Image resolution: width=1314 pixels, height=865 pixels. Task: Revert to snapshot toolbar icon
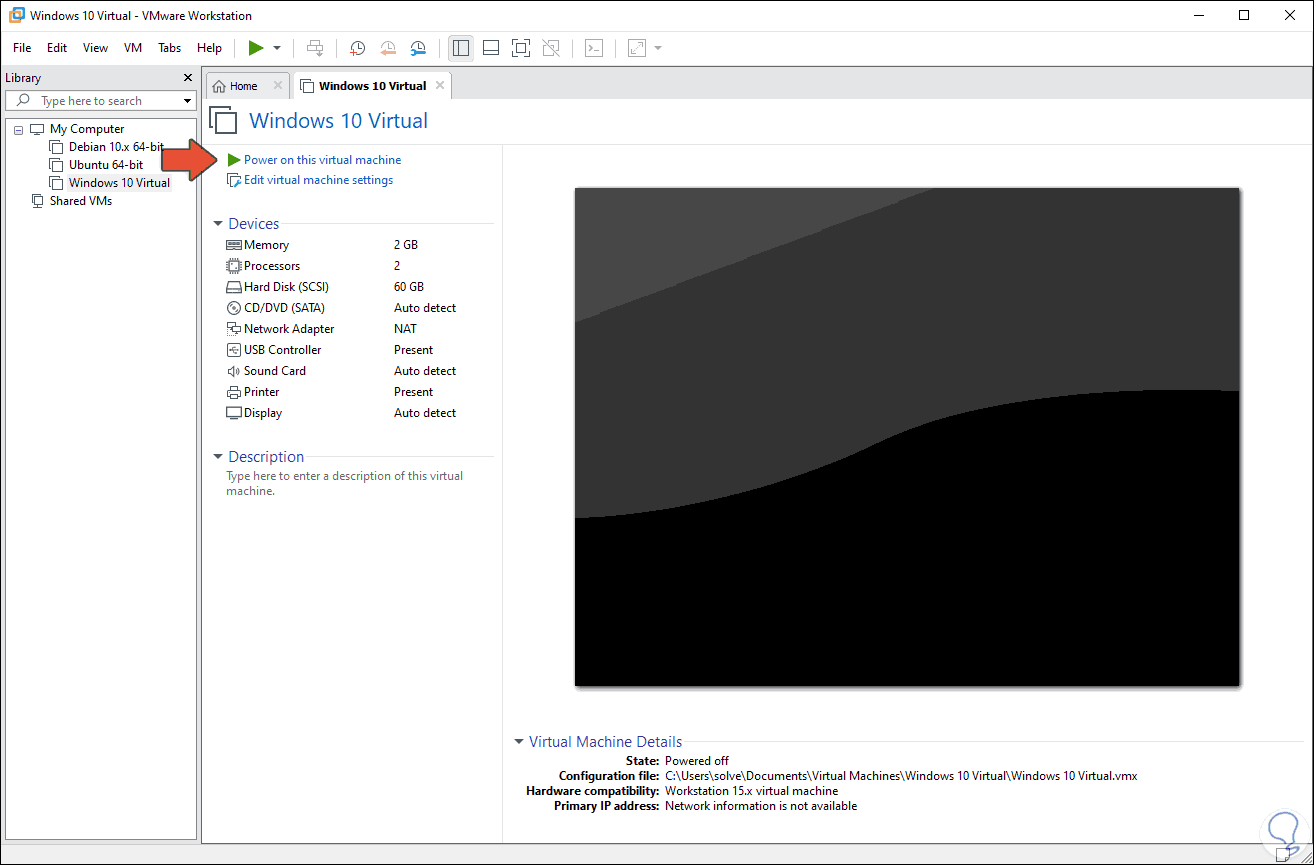(388, 48)
